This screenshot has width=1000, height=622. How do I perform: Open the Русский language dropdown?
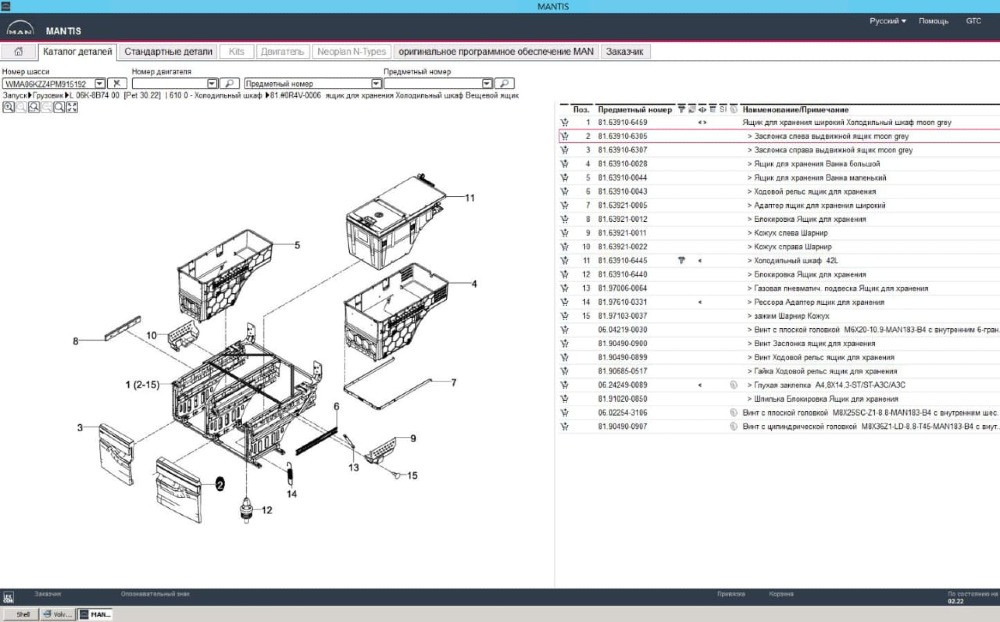coord(887,21)
